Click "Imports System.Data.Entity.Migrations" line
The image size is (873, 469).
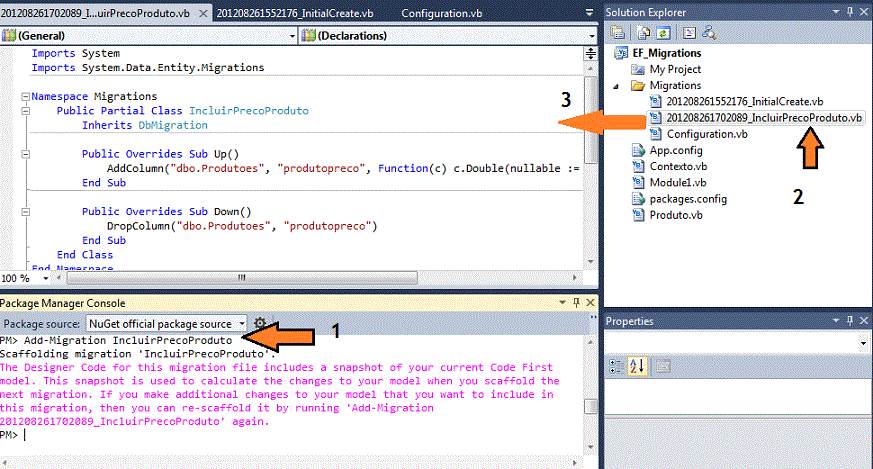coord(148,67)
